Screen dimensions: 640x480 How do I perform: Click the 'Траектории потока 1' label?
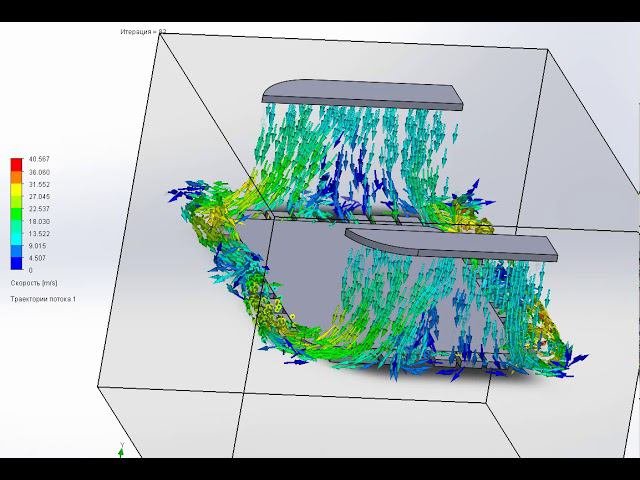click(x=43, y=299)
